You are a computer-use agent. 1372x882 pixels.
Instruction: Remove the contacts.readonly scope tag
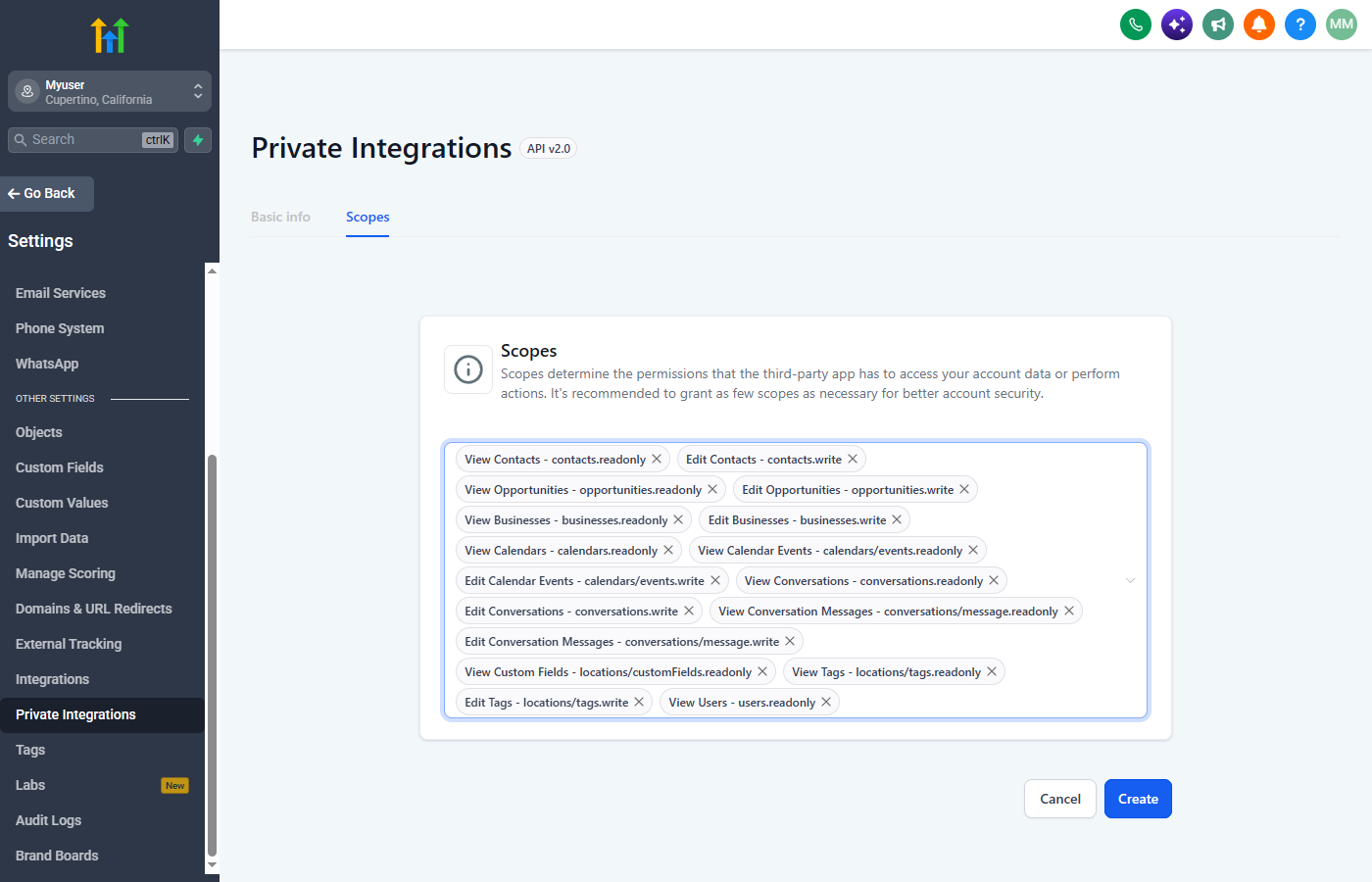coord(657,459)
